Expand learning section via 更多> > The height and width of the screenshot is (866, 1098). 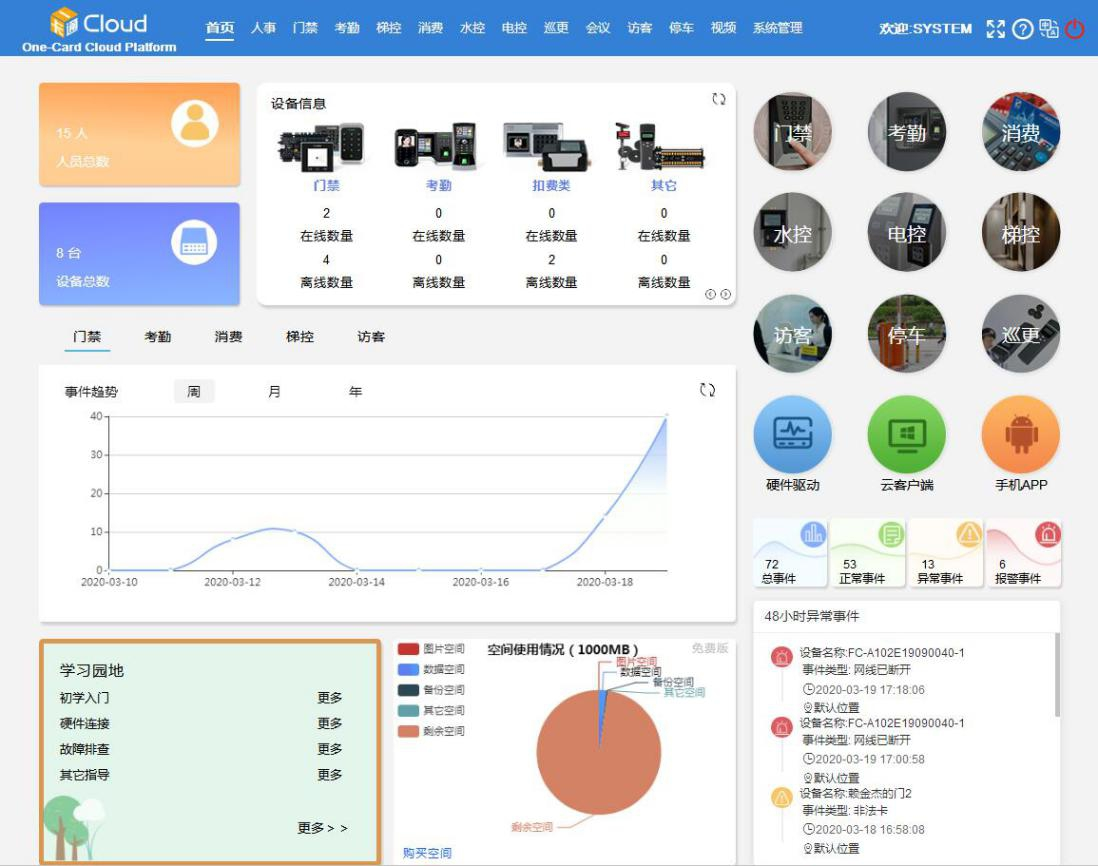click(322, 828)
